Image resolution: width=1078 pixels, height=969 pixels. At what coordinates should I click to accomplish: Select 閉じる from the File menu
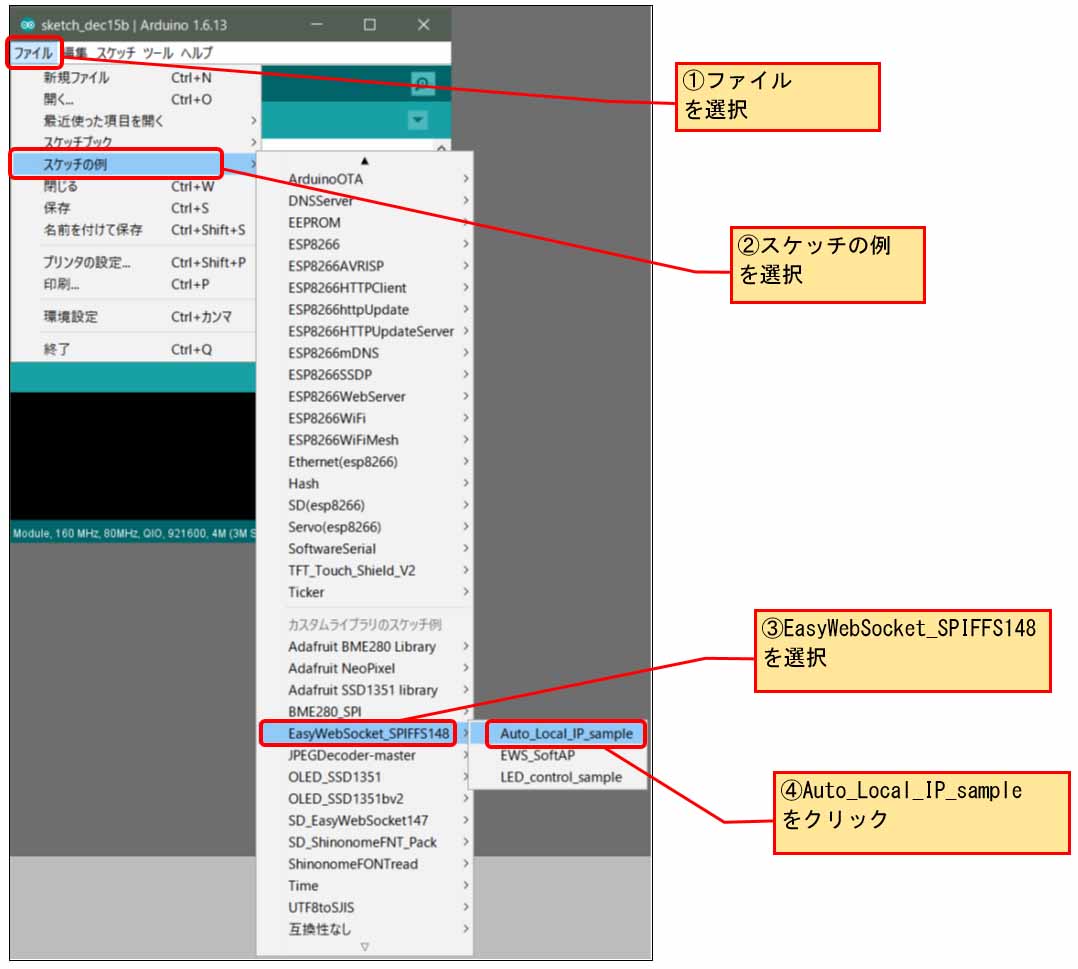coord(135,186)
